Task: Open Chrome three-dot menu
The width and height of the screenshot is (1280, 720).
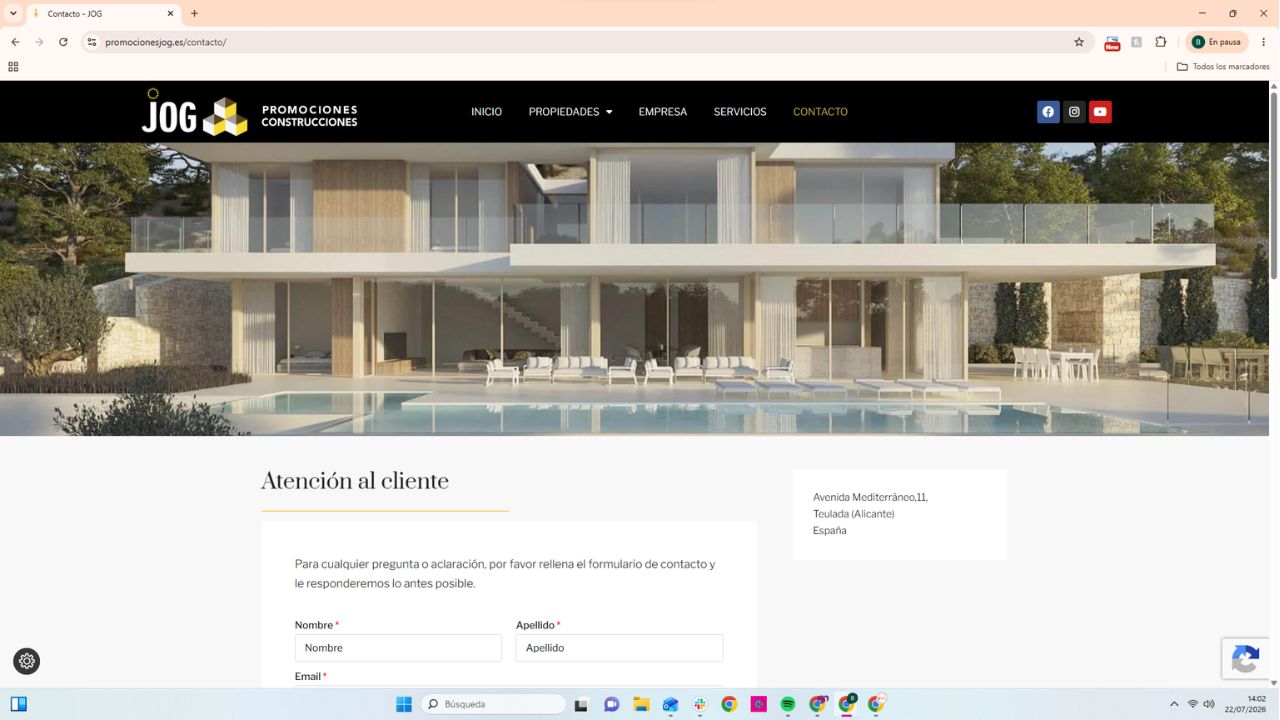Action: click(x=1264, y=42)
